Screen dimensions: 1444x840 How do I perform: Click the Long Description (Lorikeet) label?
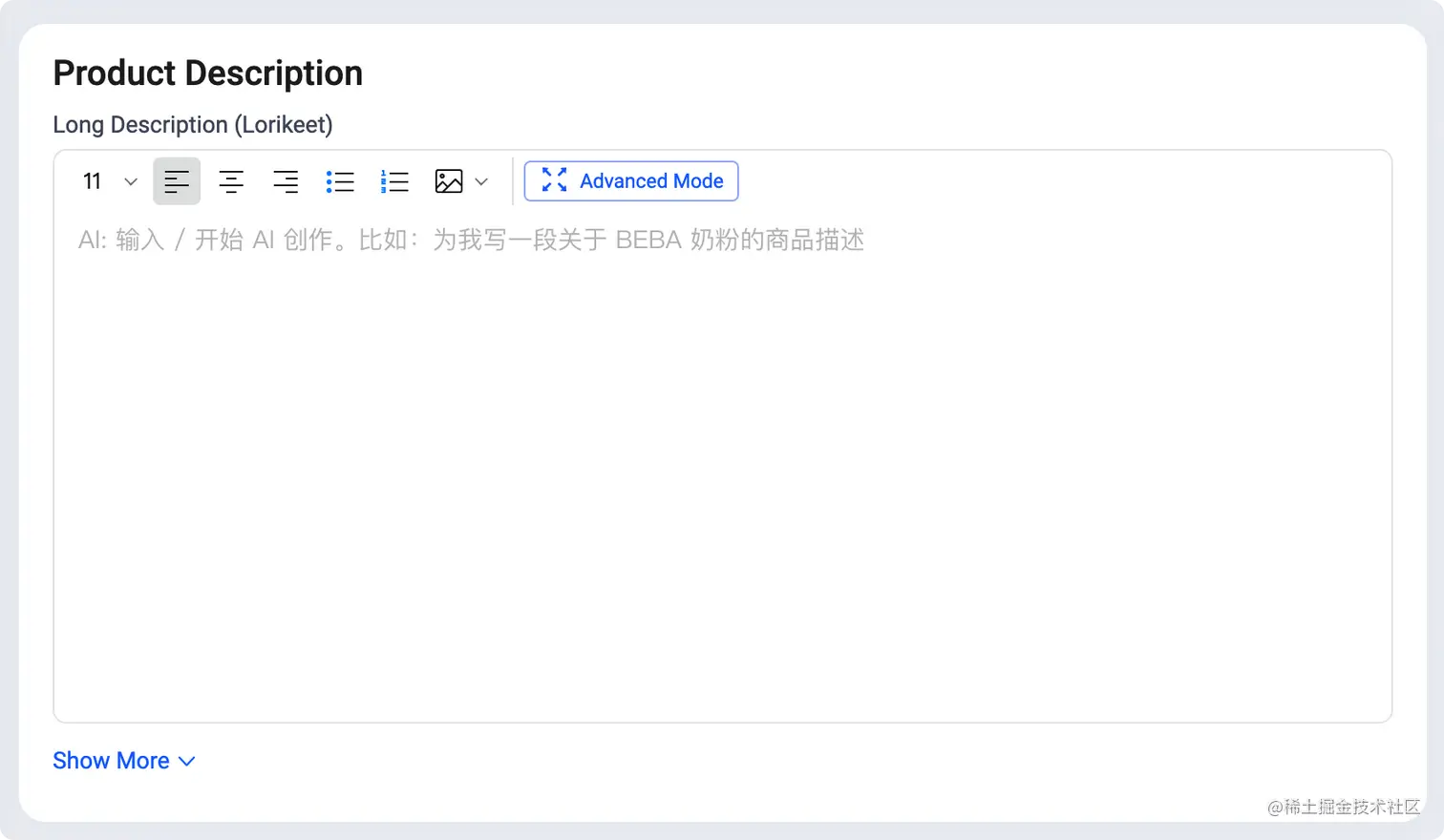[193, 125]
